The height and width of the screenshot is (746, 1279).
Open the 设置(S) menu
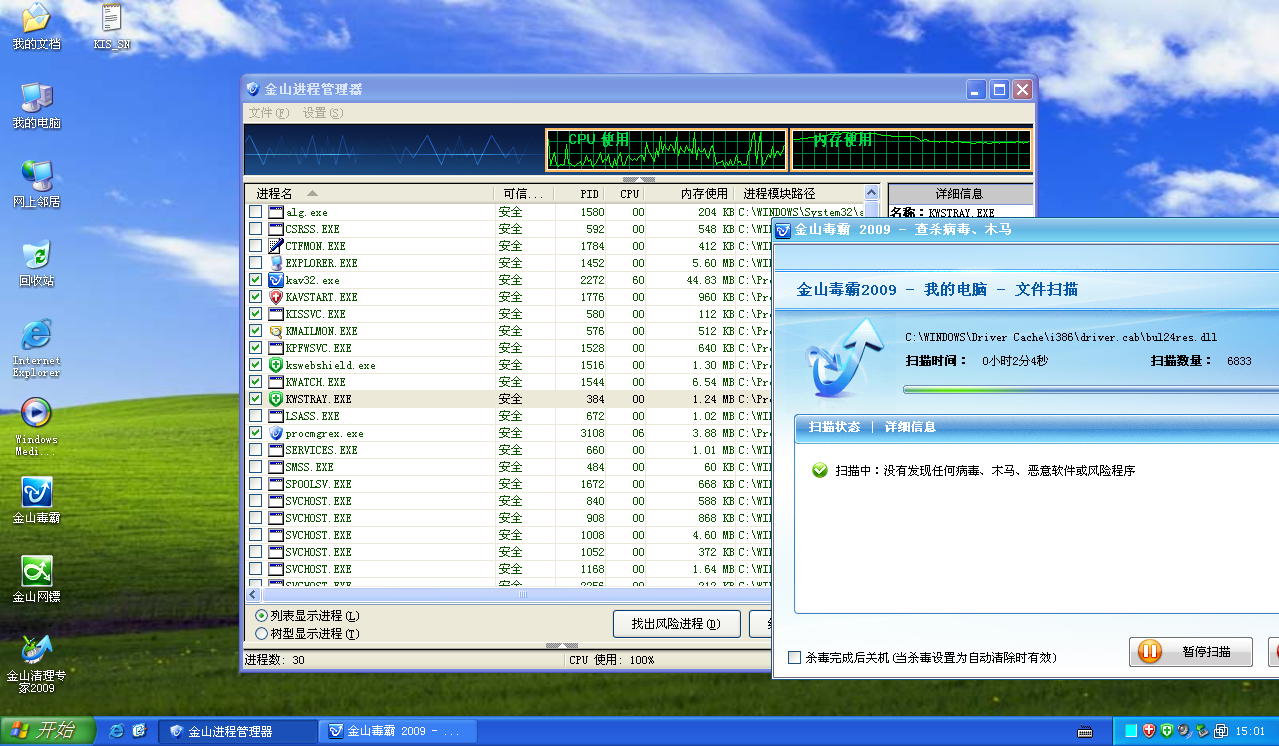click(x=323, y=113)
